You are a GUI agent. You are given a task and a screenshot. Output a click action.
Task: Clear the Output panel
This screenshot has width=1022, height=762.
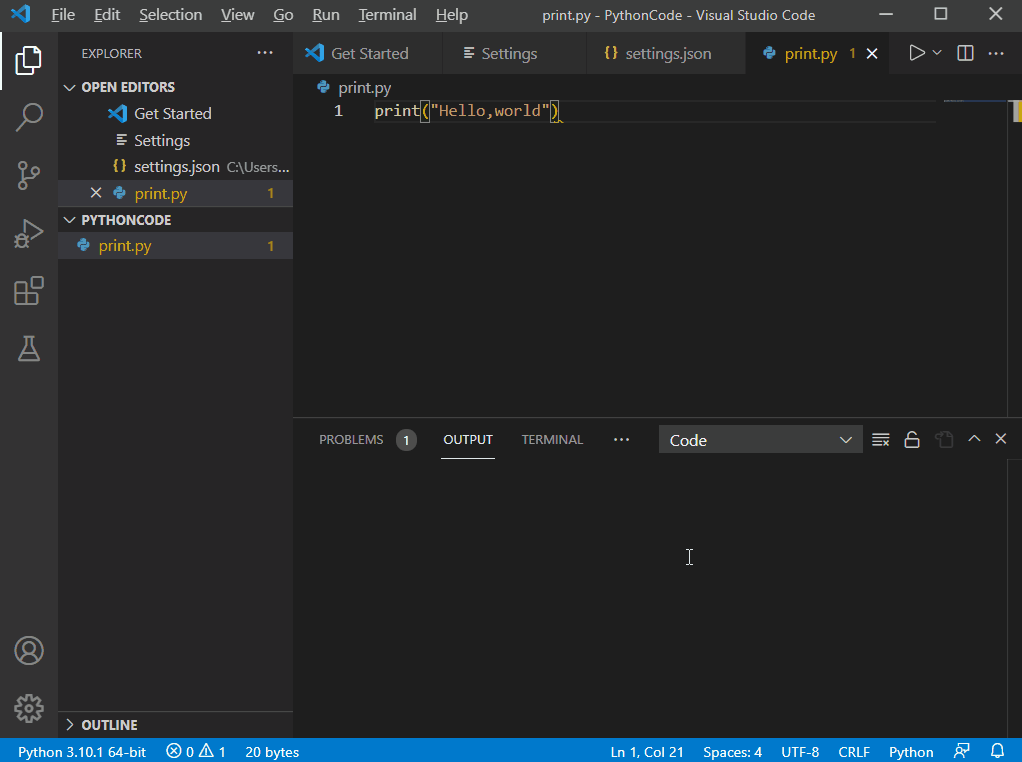click(880, 439)
